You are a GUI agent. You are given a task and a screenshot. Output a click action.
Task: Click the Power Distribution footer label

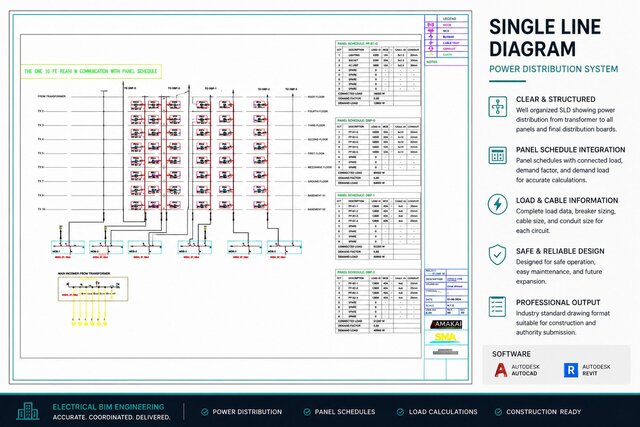[x=247, y=412]
